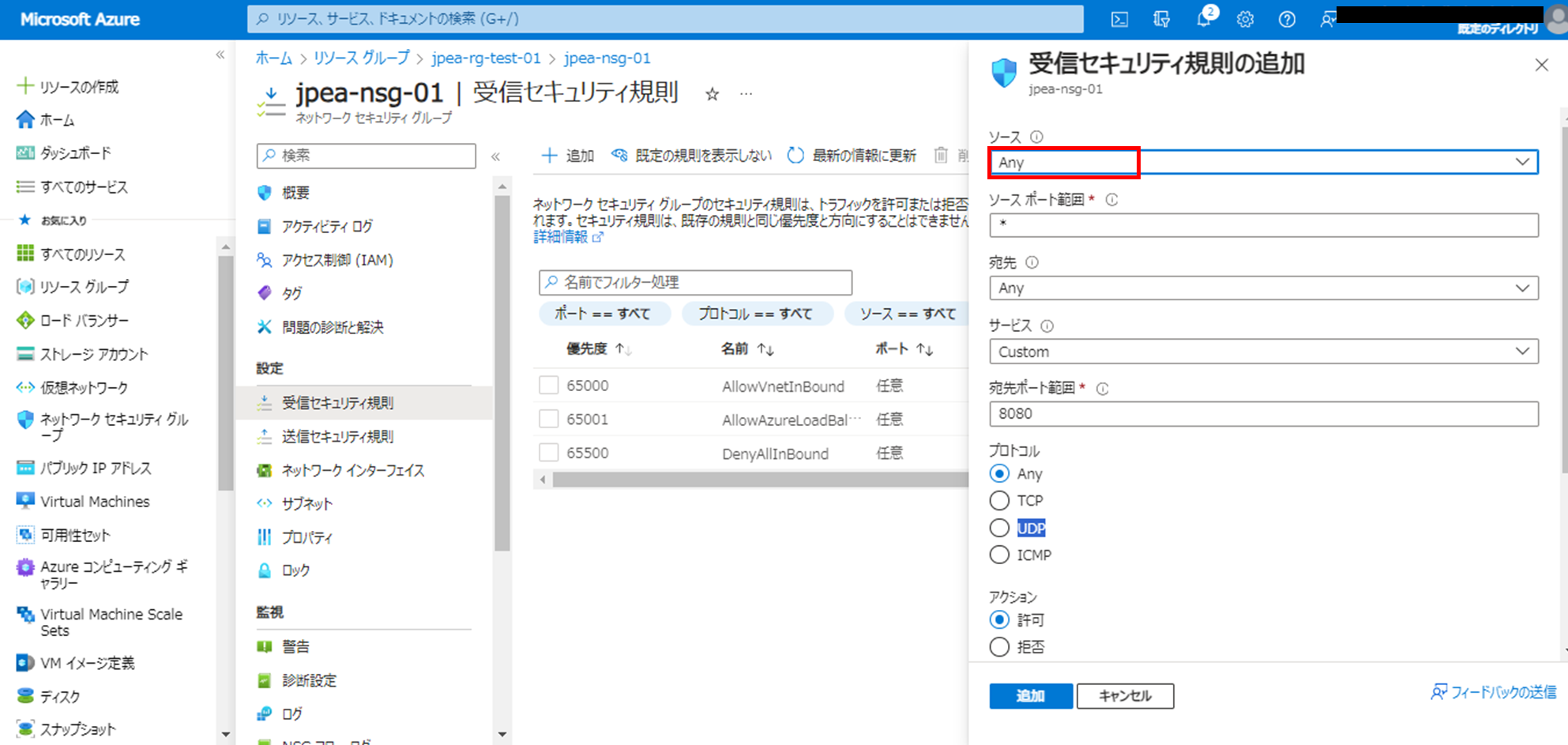1568x745 pixels.
Task: Click the 宛先ポート範囲 field containing 8080
Action: (x=1263, y=413)
